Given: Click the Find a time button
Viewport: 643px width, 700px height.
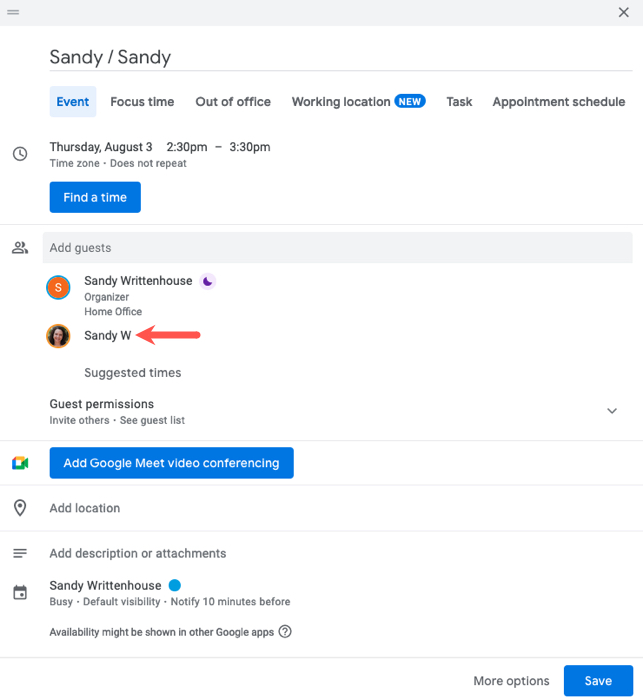Looking at the screenshot, I should click(95, 197).
